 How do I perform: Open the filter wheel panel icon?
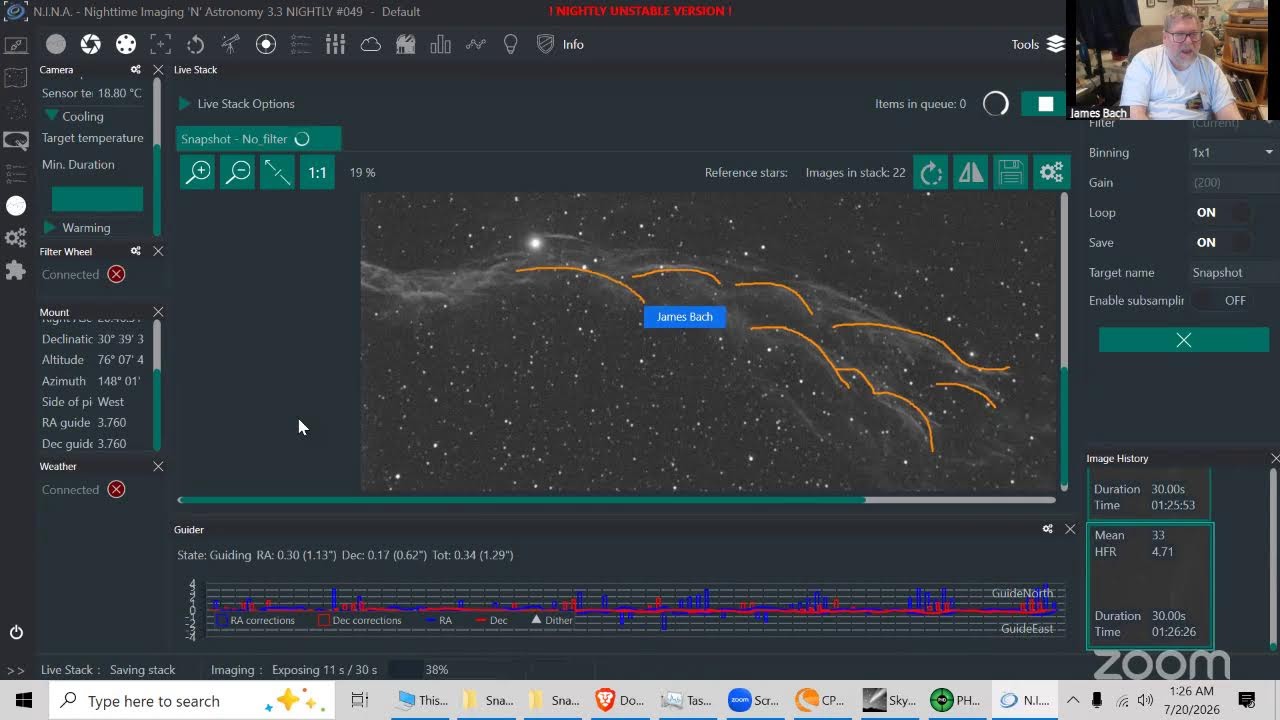[x=126, y=44]
